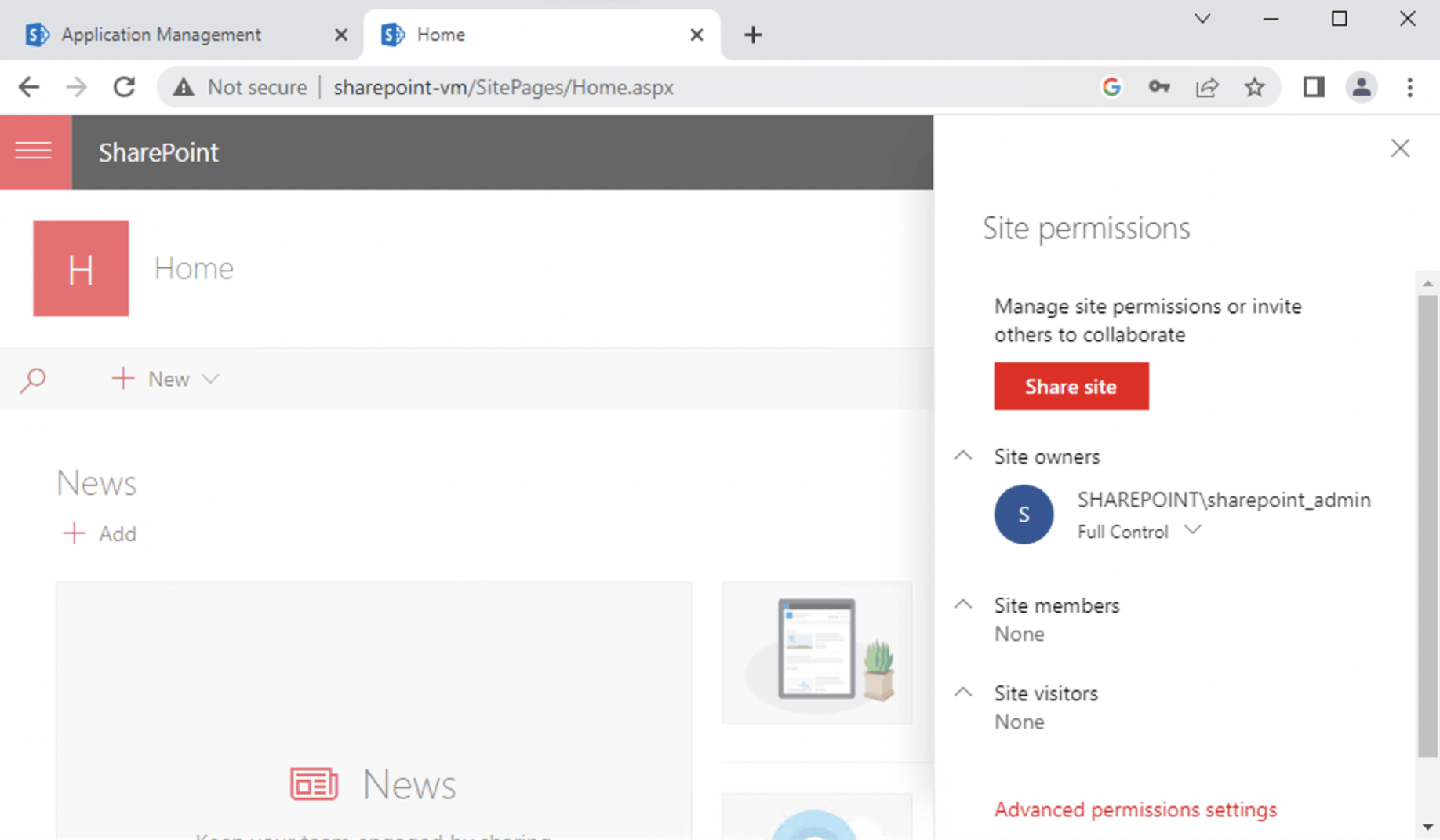Collapse the Site members section

963,605
